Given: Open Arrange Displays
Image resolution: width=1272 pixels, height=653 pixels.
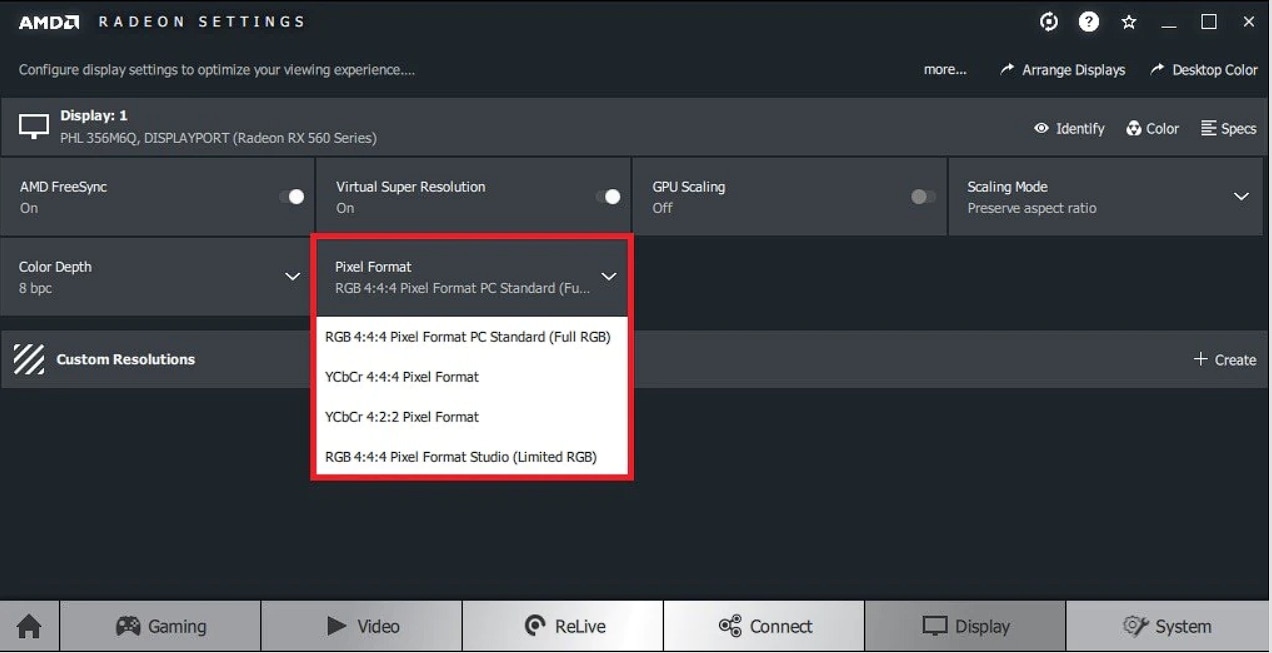Looking at the screenshot, I should (1062, 70).
